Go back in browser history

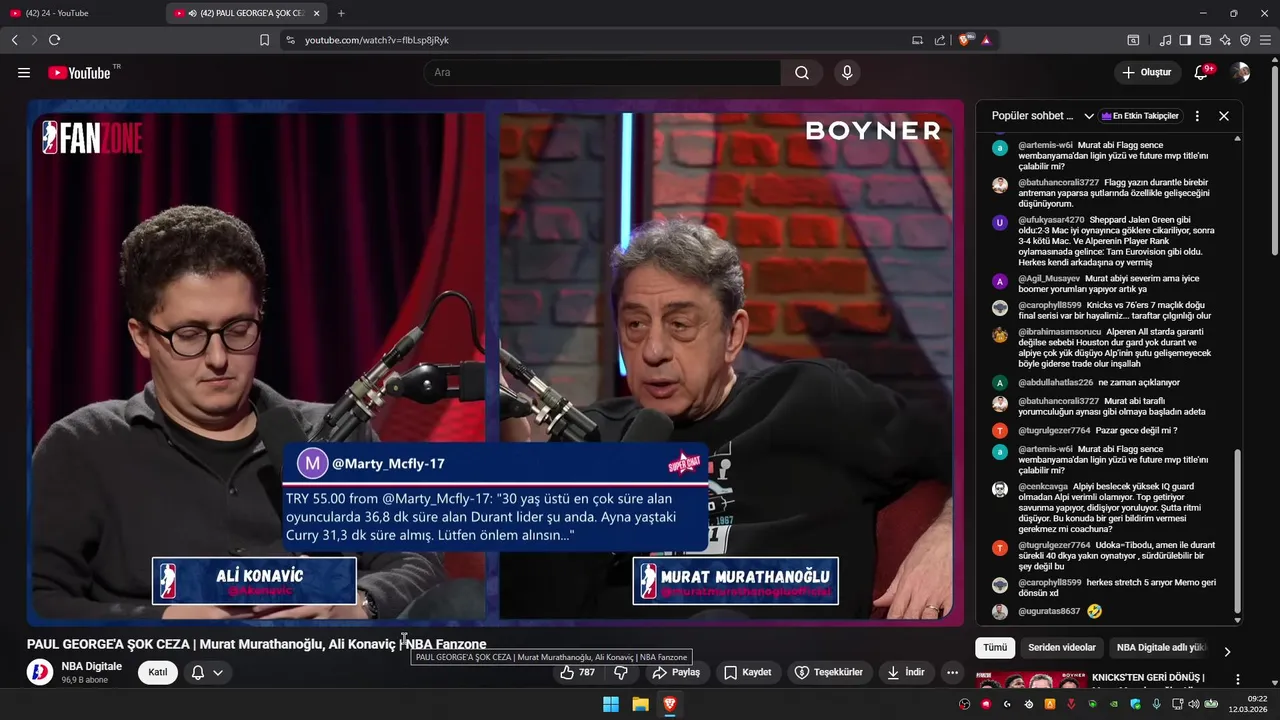(x=14, y=40)
